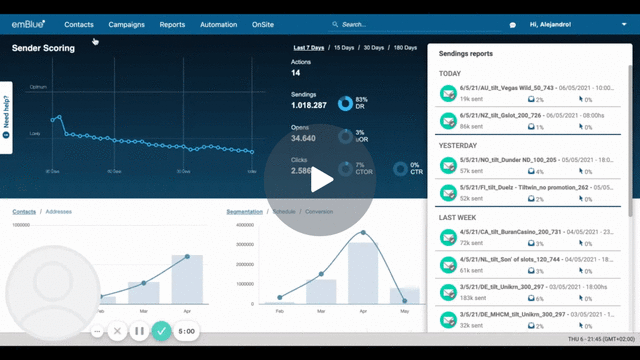
Task: Click the opens icon in the 57k sent row
Action: (x=531, y=171)
